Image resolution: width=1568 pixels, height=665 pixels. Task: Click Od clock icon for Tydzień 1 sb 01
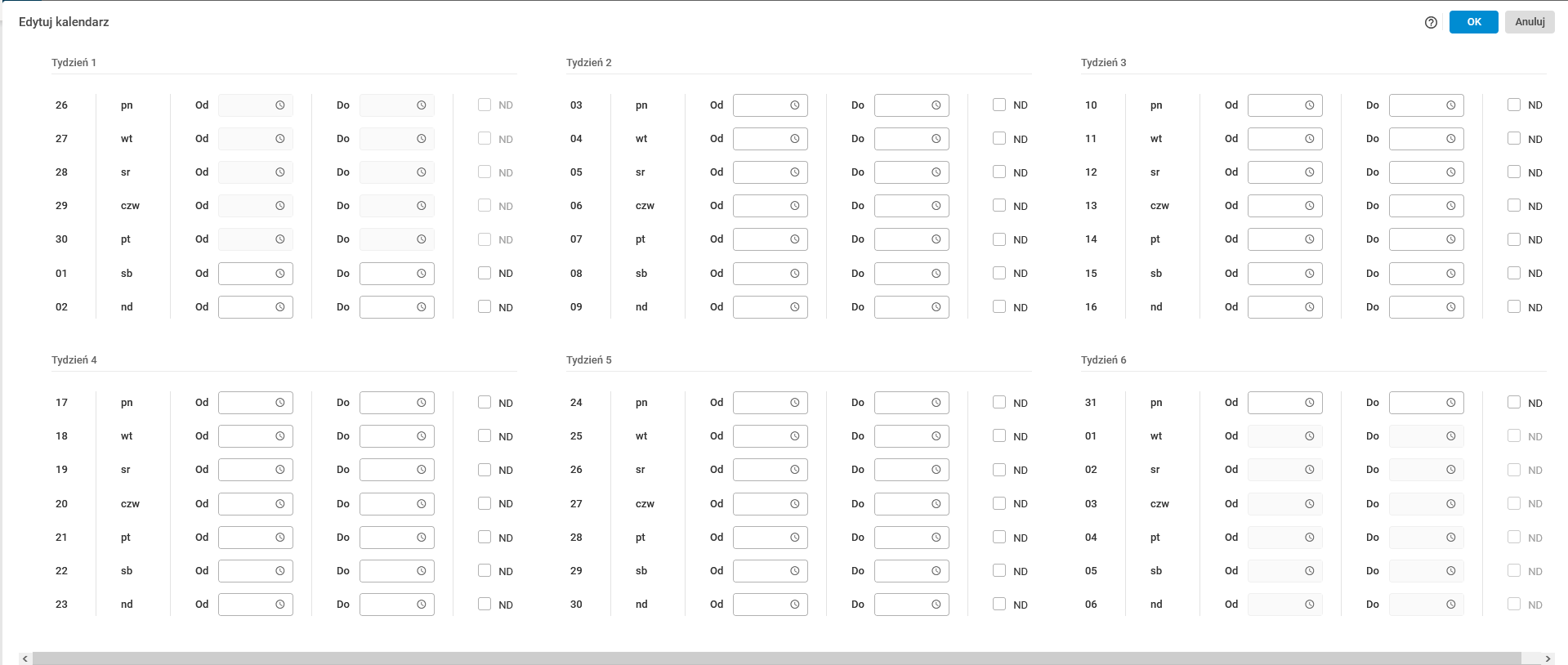point(280,274)
